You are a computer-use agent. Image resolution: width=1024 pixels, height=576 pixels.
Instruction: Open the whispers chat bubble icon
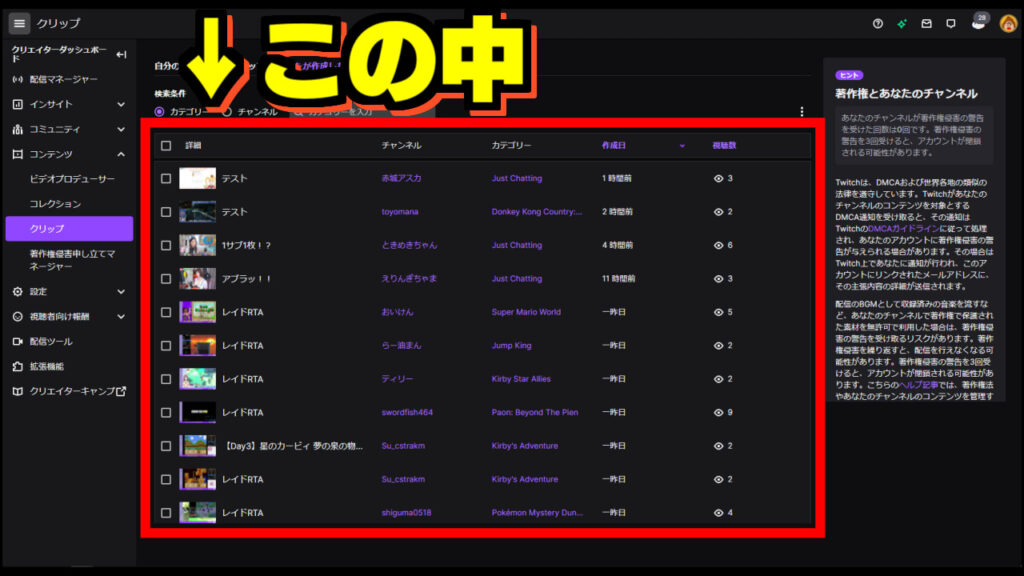pos(951,24)
